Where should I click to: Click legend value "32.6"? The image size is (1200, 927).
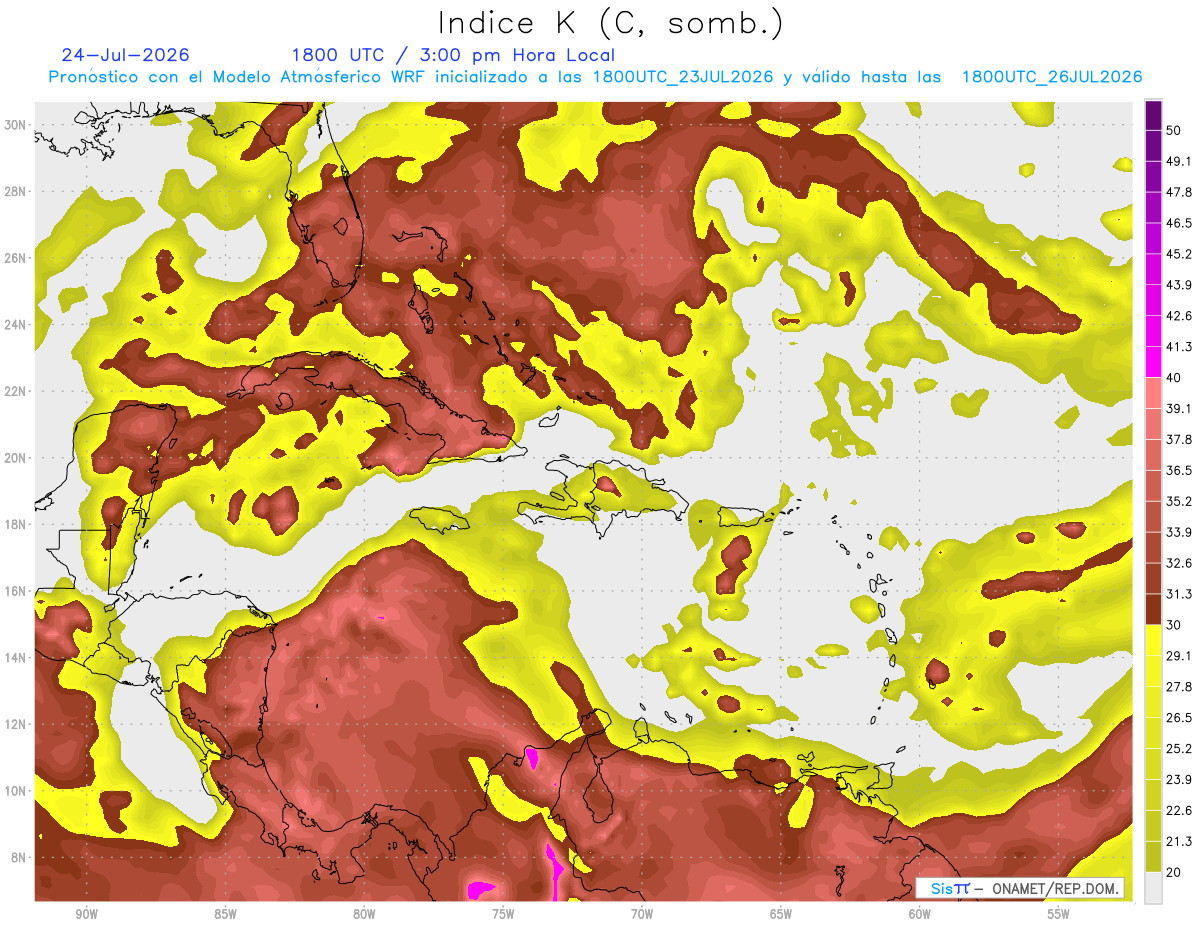[1179, 563]
